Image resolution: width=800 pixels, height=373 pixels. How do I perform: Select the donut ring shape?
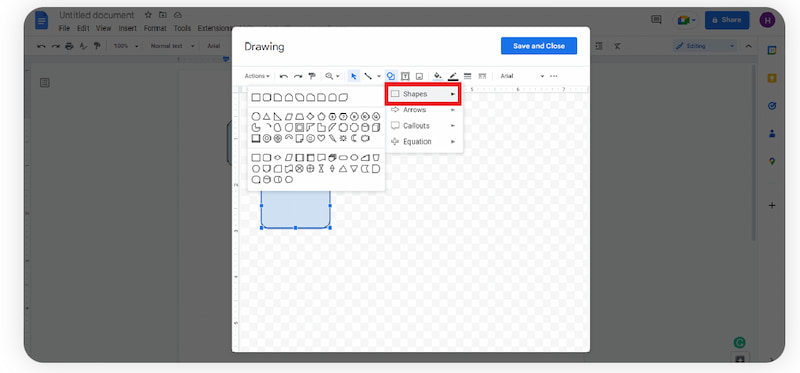pos(267,138)
